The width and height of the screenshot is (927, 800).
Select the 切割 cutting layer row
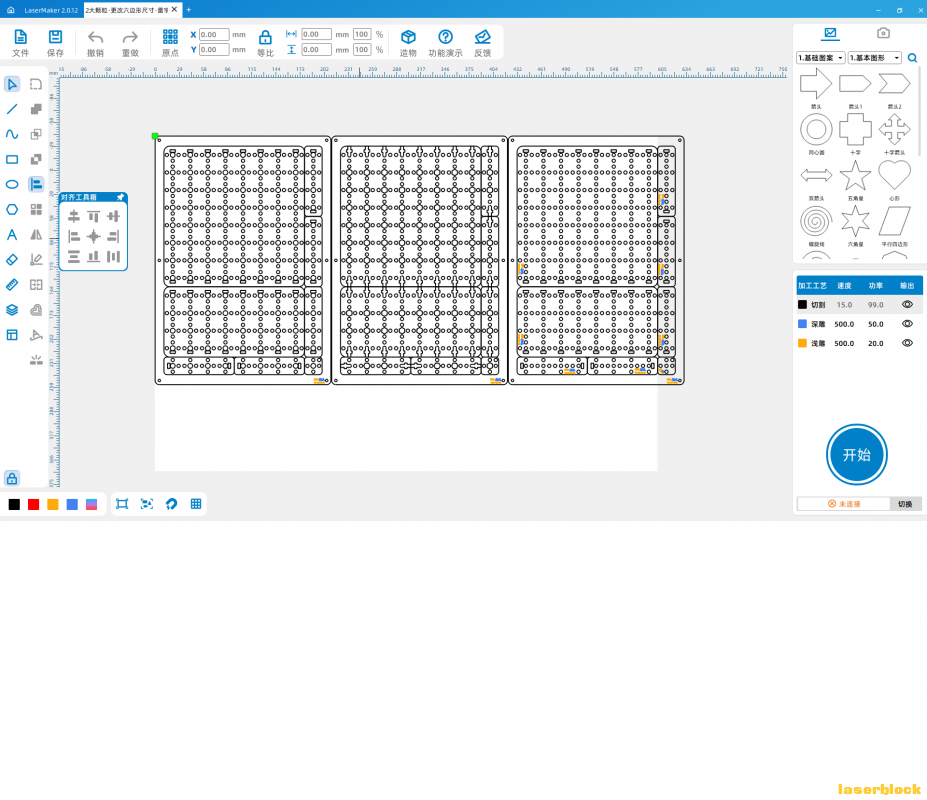click(x=858, y=305)
